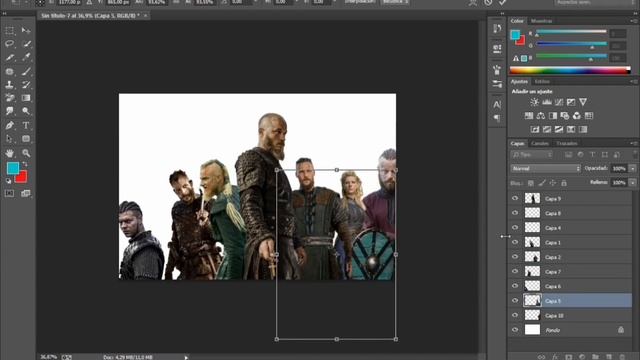Select the Hand tool
This screenshot has height=360, width=640.
[9, 153]
